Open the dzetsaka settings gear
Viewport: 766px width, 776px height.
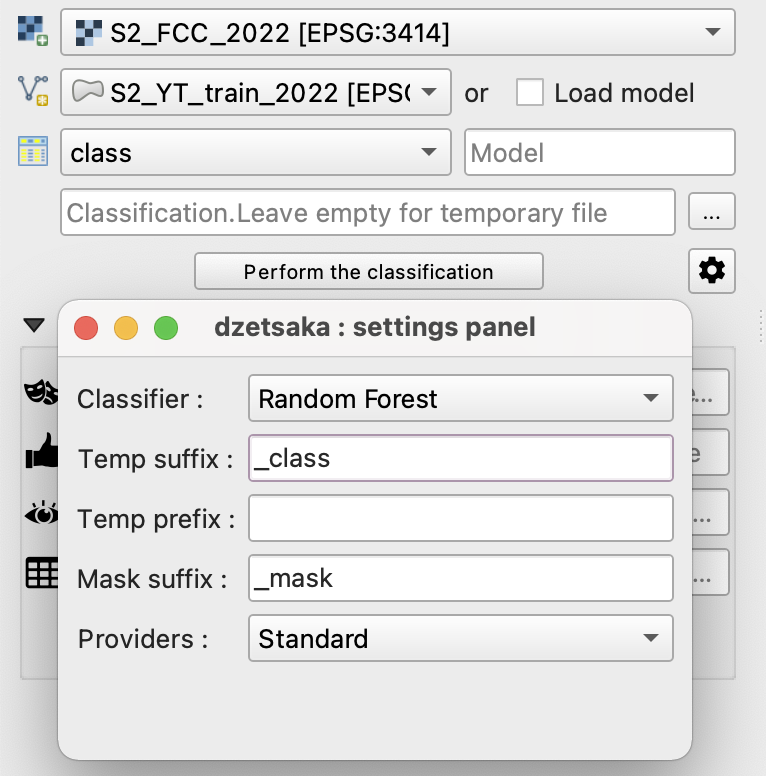[712, 271]
